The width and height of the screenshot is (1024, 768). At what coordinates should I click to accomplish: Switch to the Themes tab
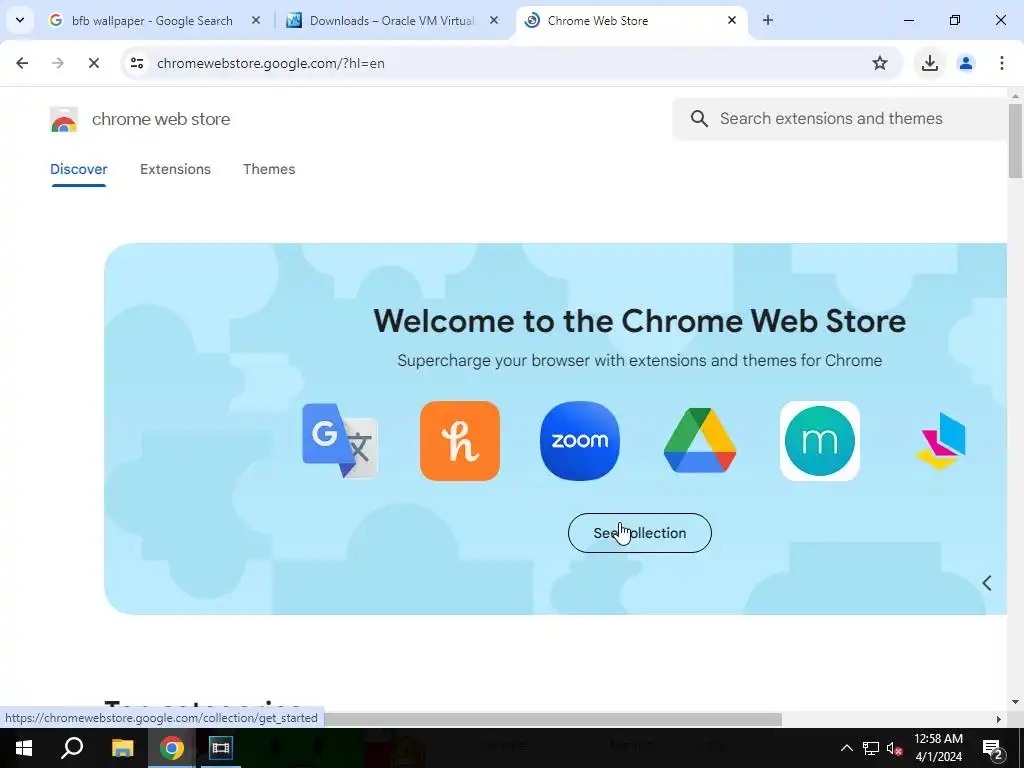(269, 169)
